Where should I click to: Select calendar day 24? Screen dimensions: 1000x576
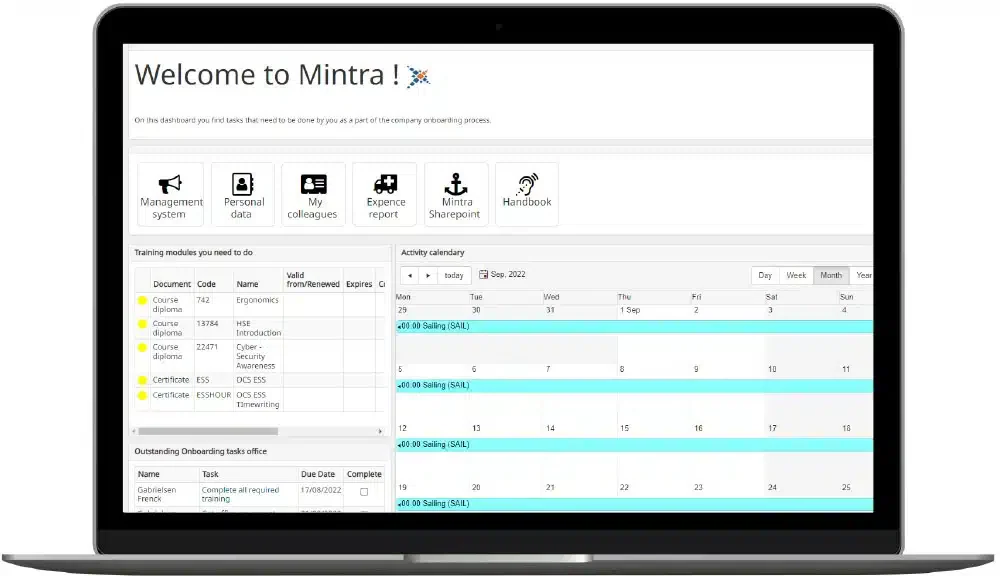point(772,487)
